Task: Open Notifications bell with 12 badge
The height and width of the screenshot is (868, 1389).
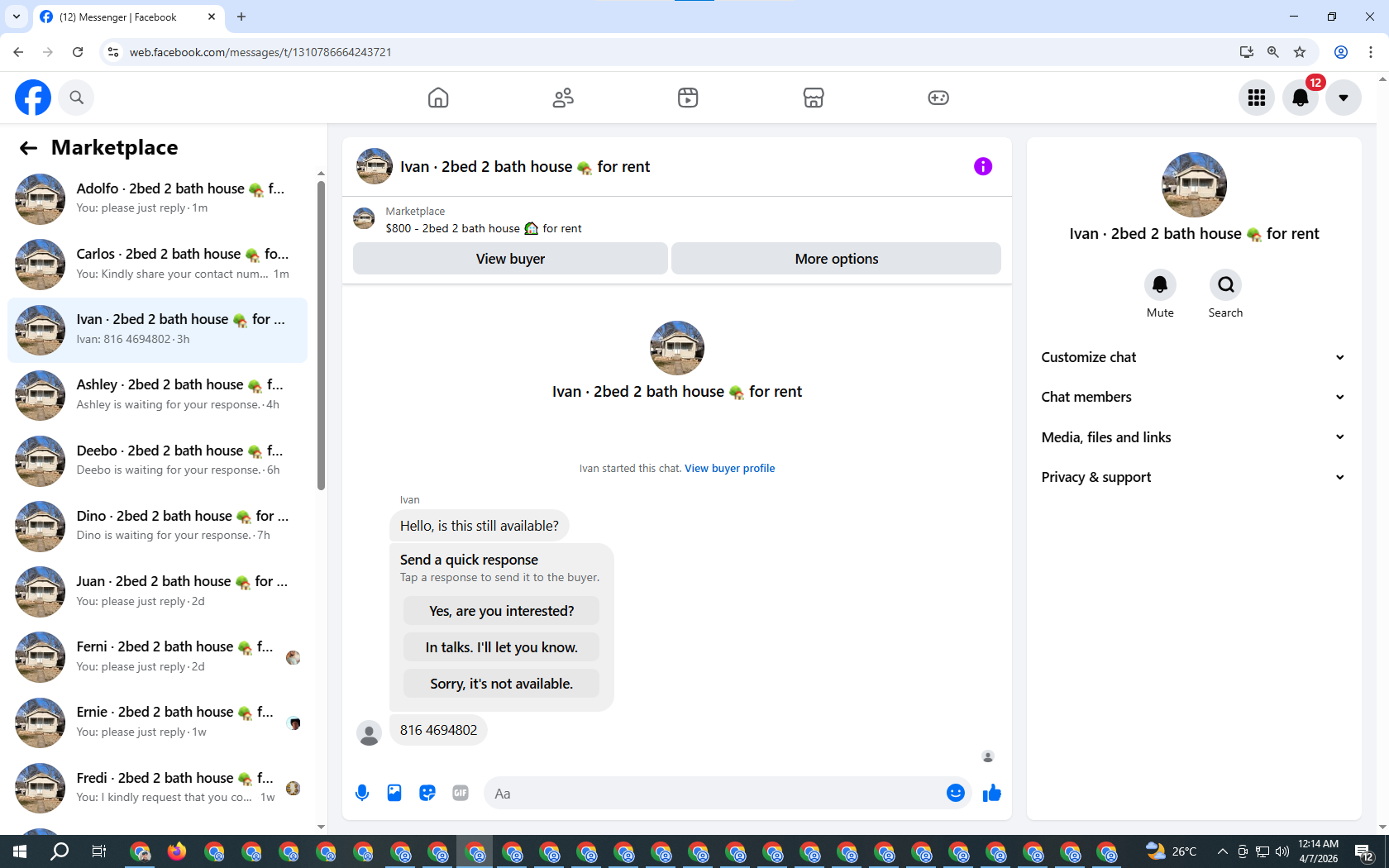Action: point(1301,98)
